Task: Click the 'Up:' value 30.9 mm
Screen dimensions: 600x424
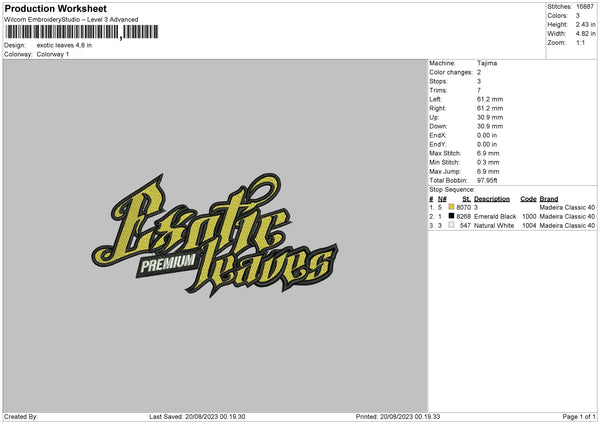Action: (490, 117)
